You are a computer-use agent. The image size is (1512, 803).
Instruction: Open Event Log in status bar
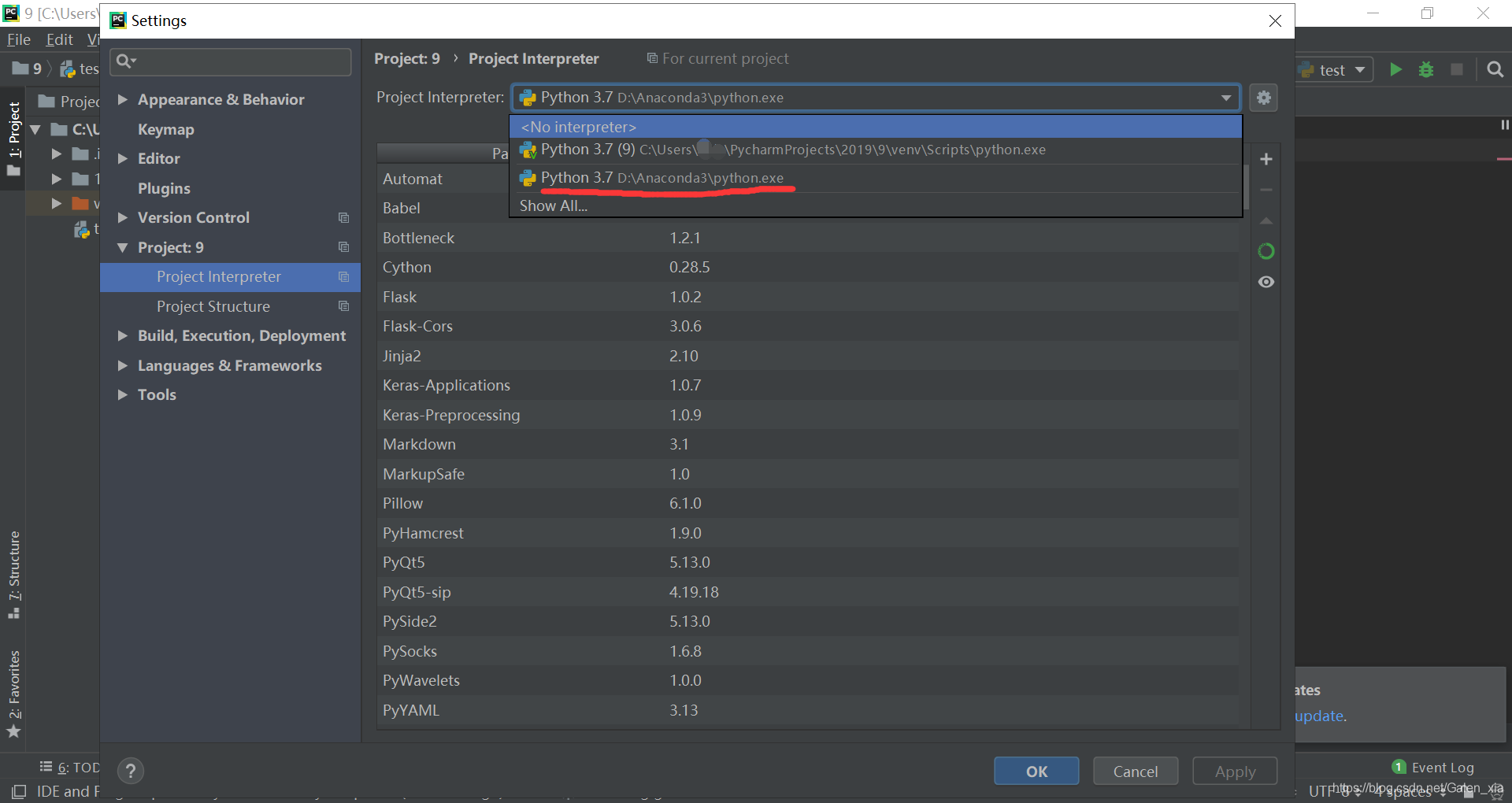click(1432, 767)
